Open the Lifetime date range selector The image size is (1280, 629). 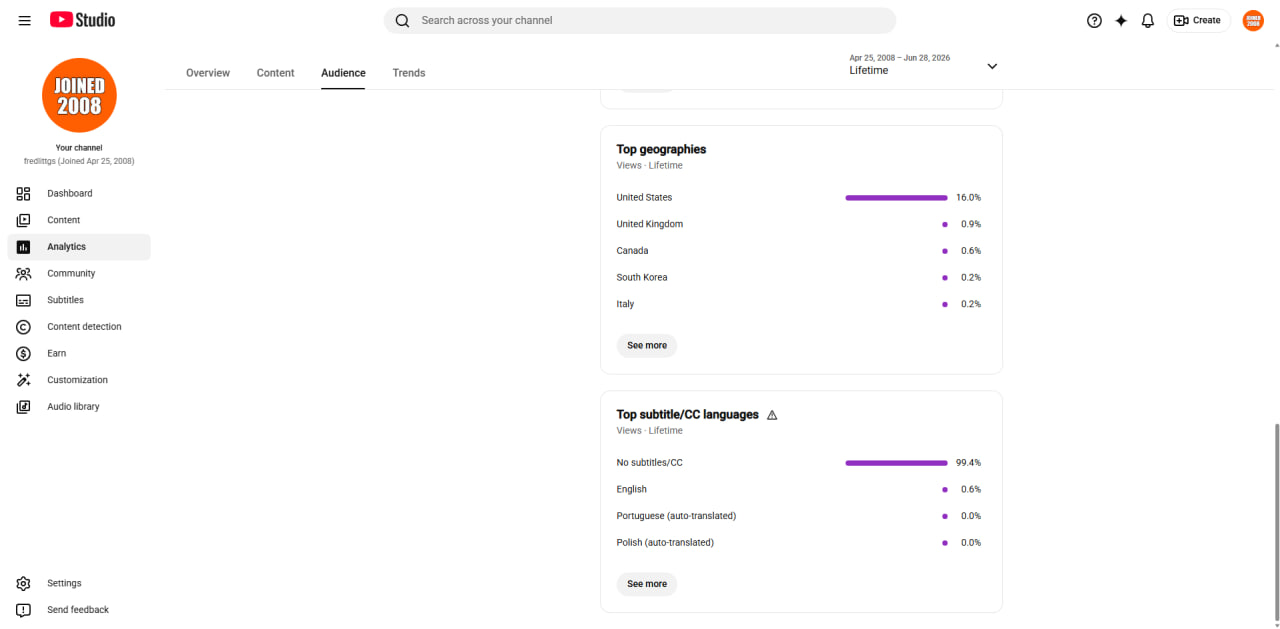pos(923,65)
